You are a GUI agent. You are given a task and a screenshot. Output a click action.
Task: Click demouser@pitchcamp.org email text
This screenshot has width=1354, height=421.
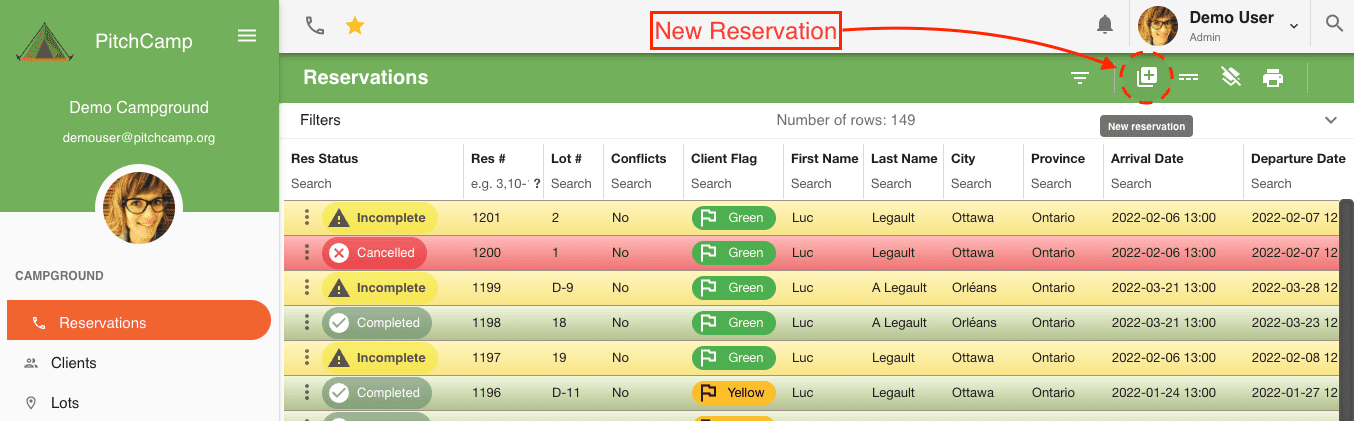[x=139, y=138]
